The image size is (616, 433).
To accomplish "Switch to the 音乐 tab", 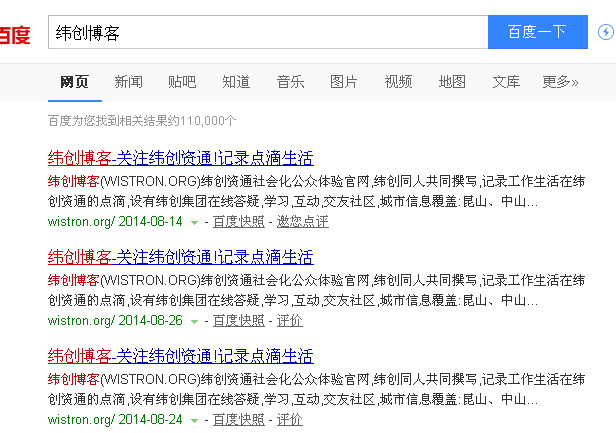I will pyautogui.click(x=290, y=82).
